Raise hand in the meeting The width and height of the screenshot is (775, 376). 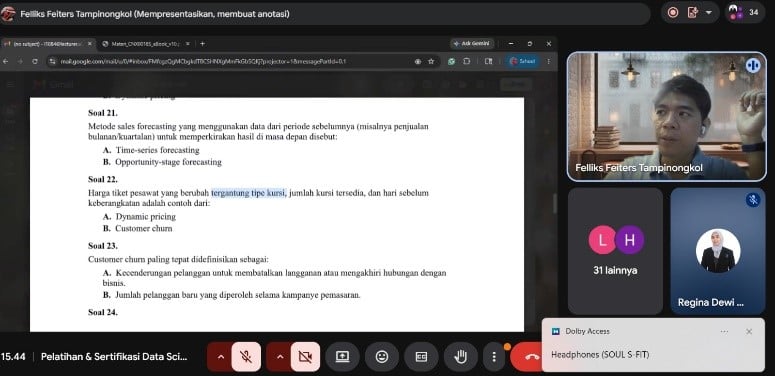tap(461, 357)
